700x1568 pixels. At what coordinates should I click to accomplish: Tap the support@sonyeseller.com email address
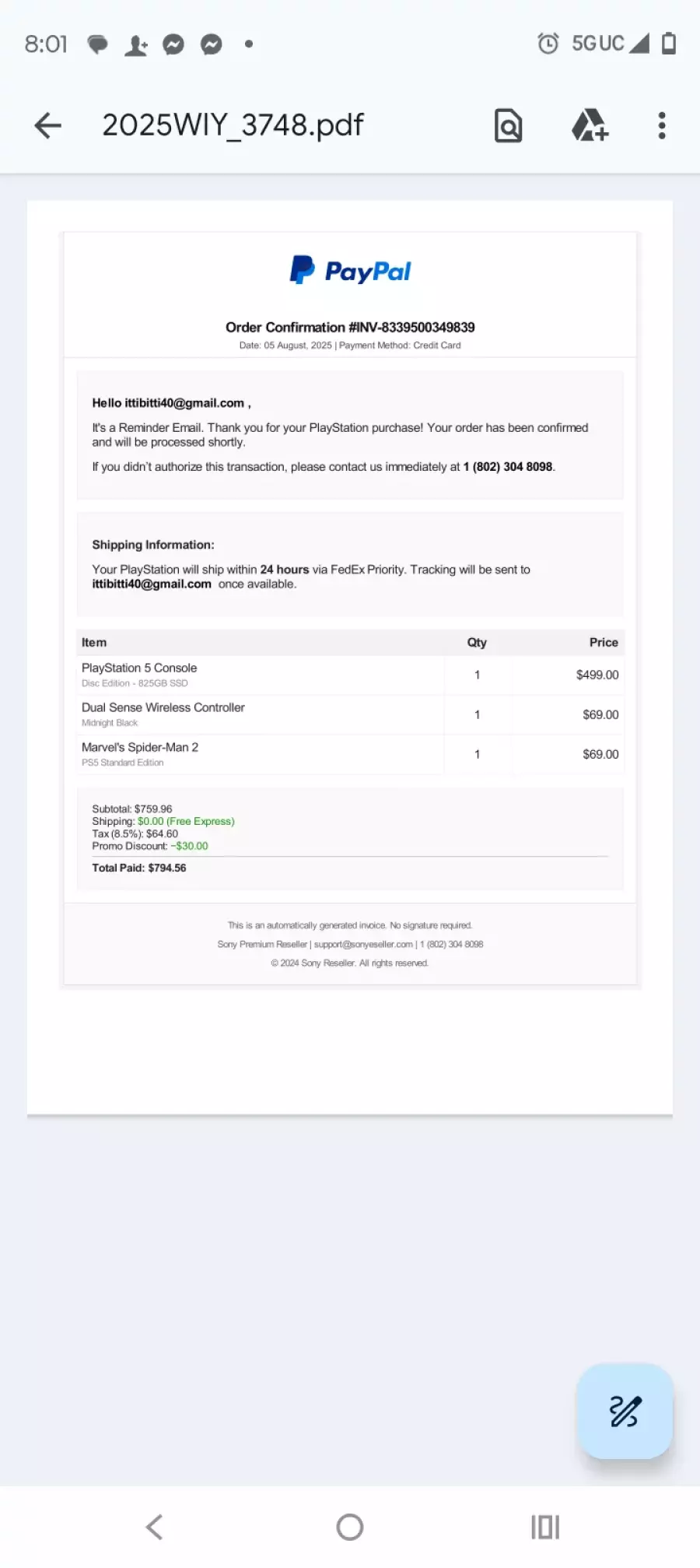(x=363, y=945)
